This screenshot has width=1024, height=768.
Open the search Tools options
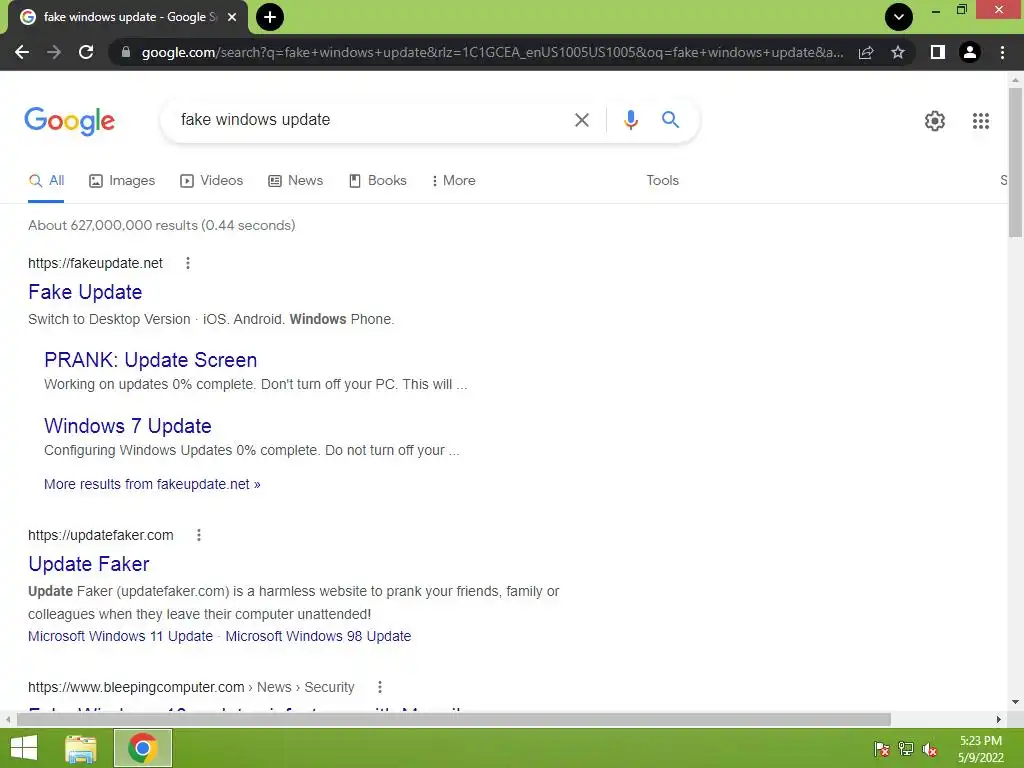coord(662,181)
